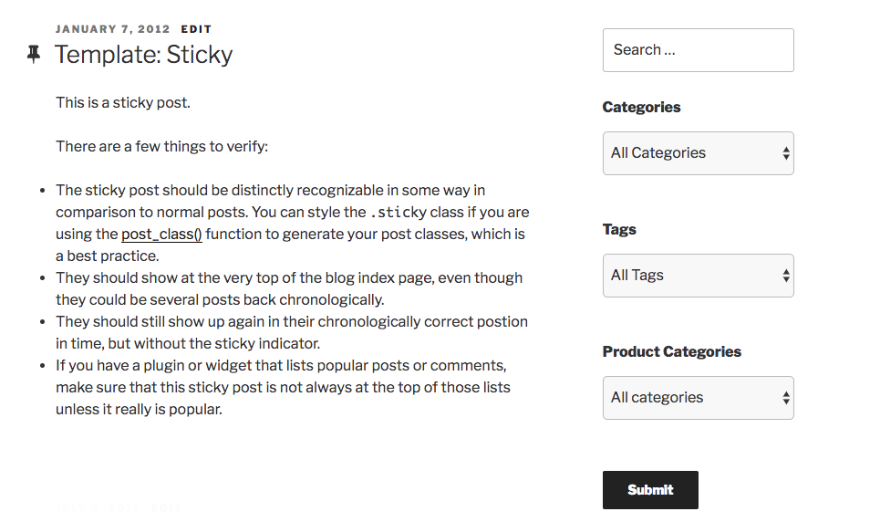Click the arrows icon on Product Categories select
Viewport: 880px width, 522px height.
click(x=786, y=398)
